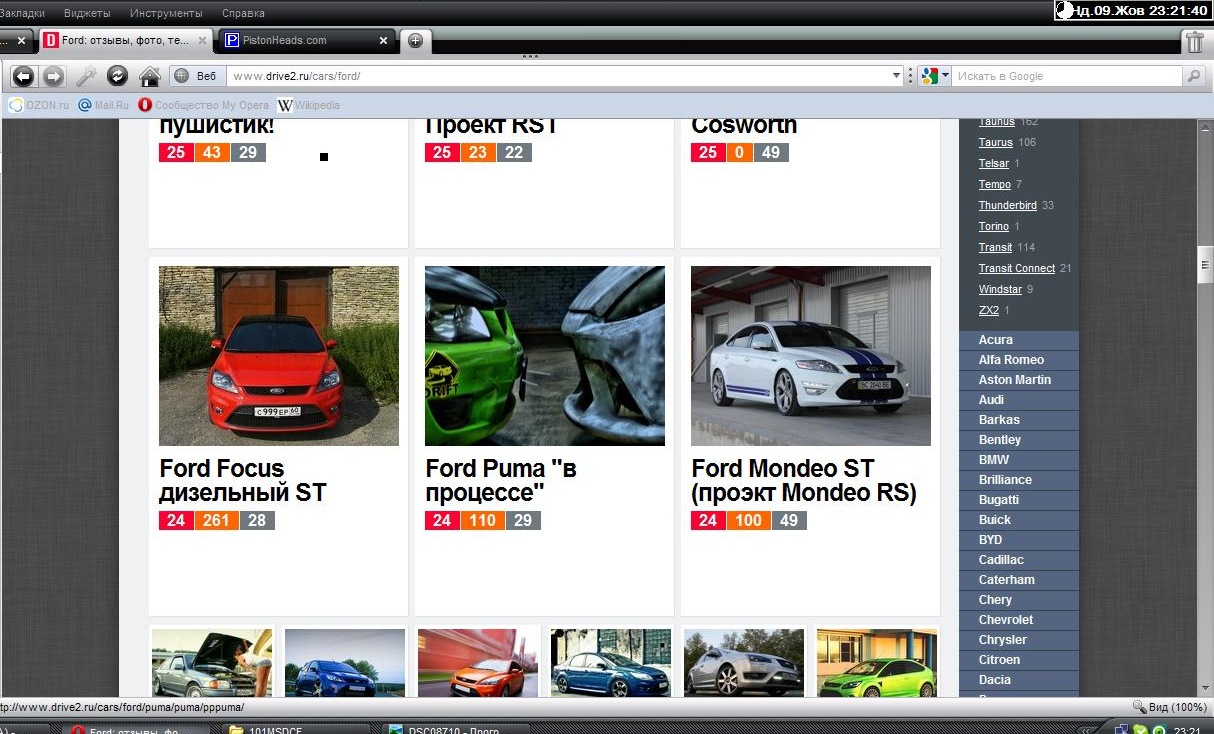Click the Google search engine icon
This screenshot has width=1214, height=734.
[929, 76]
